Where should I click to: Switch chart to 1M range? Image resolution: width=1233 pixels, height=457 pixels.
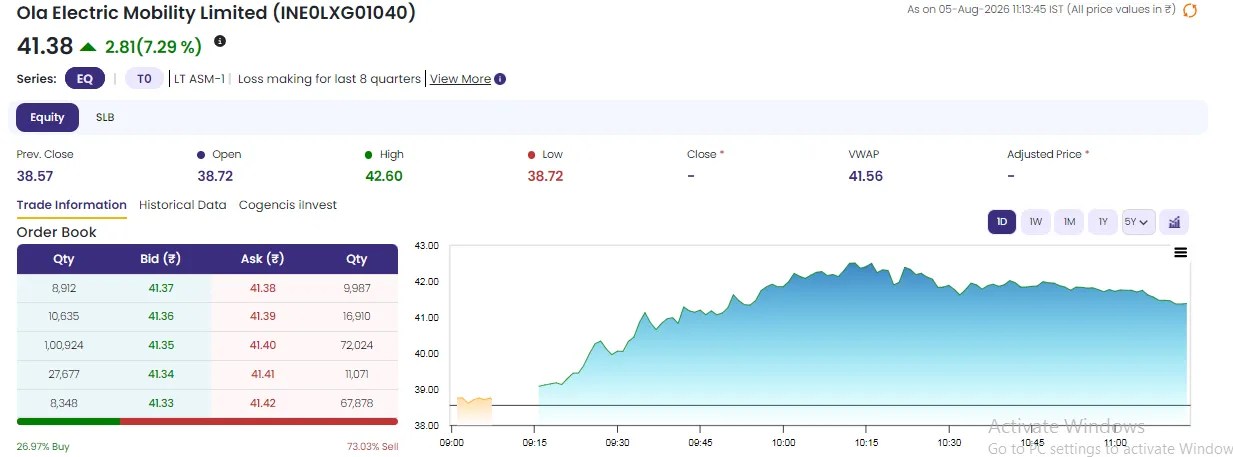pos(1069,222)
